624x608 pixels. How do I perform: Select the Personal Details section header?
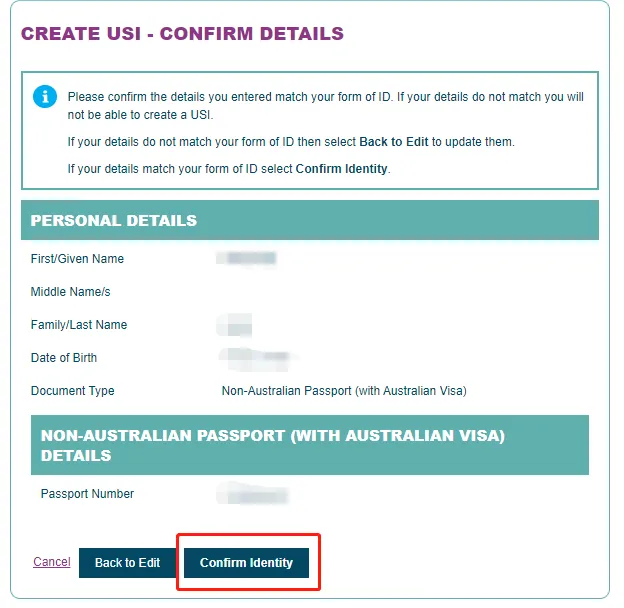(x=114, y=221)
